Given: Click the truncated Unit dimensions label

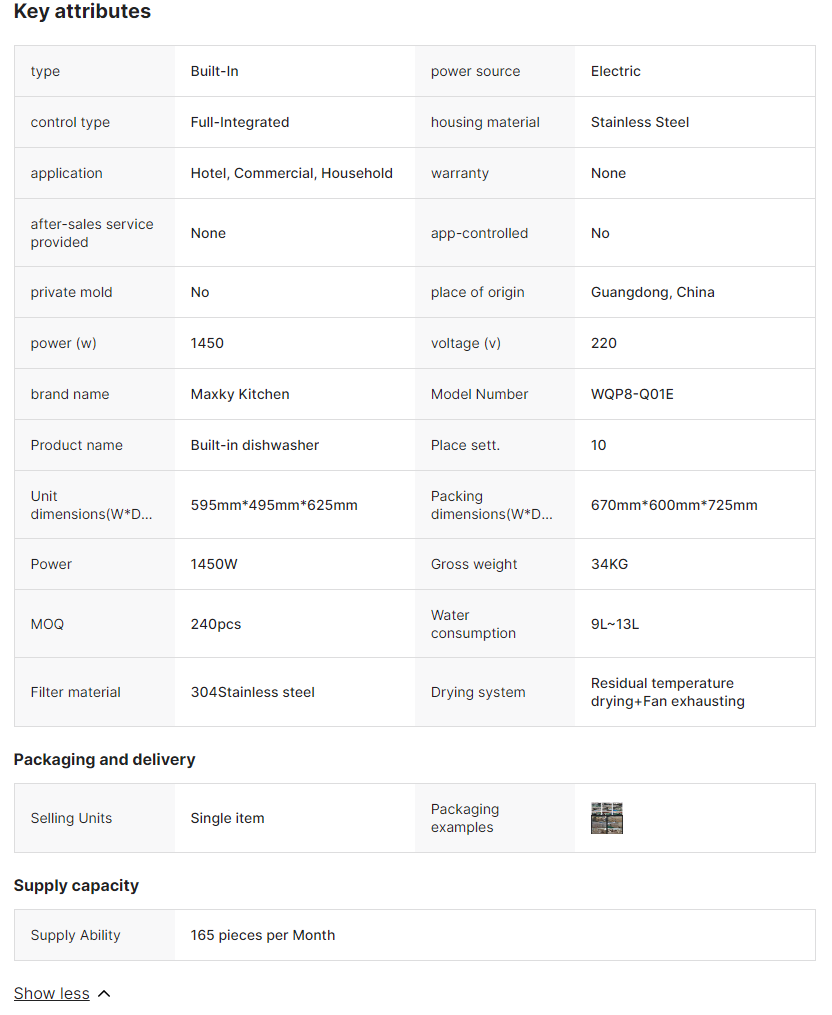Looking at the screenshot, I should pos(92,505).
